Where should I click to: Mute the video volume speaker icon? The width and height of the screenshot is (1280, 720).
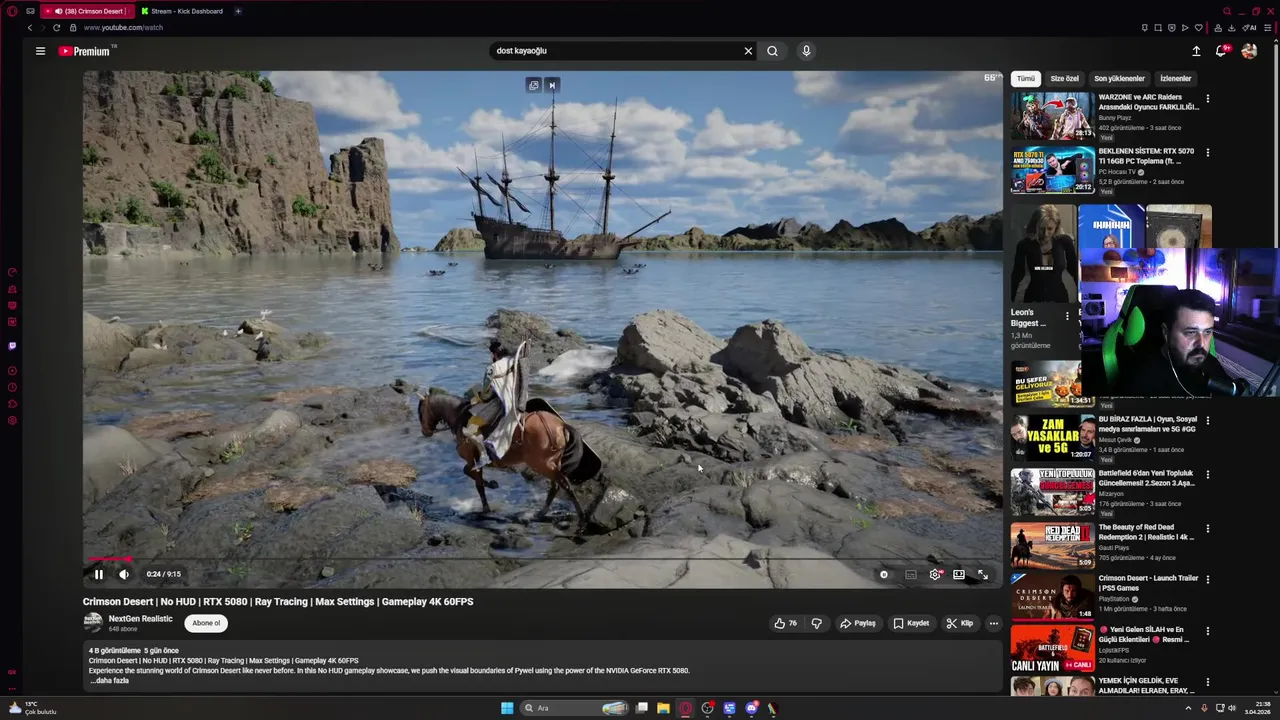[124, 574]
